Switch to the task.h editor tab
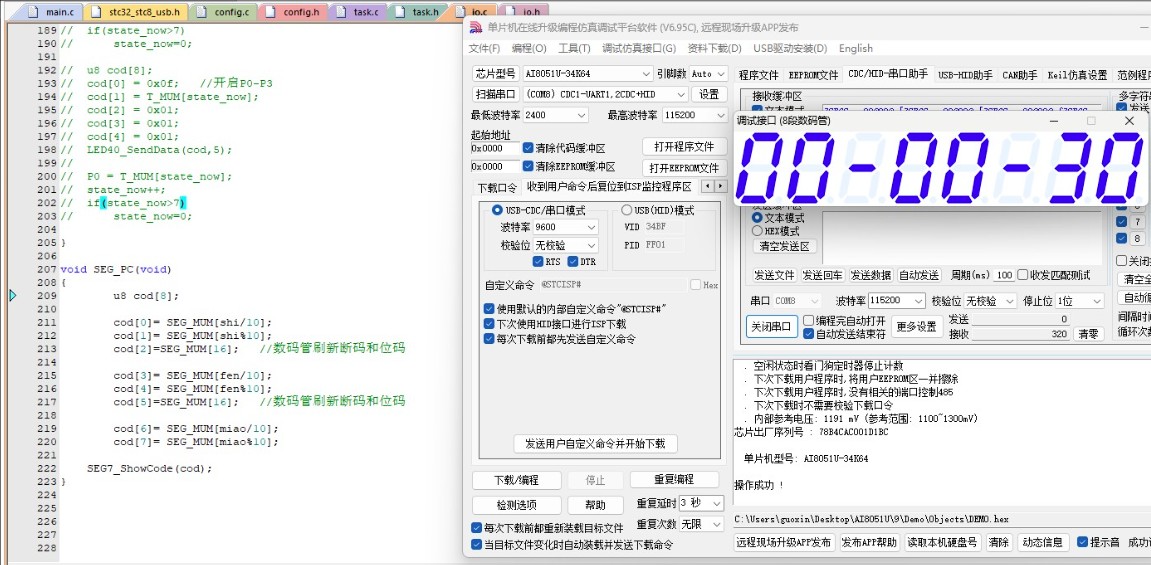Image resolution: width=1151 pixels, height=565 pixels. (417, 12)
